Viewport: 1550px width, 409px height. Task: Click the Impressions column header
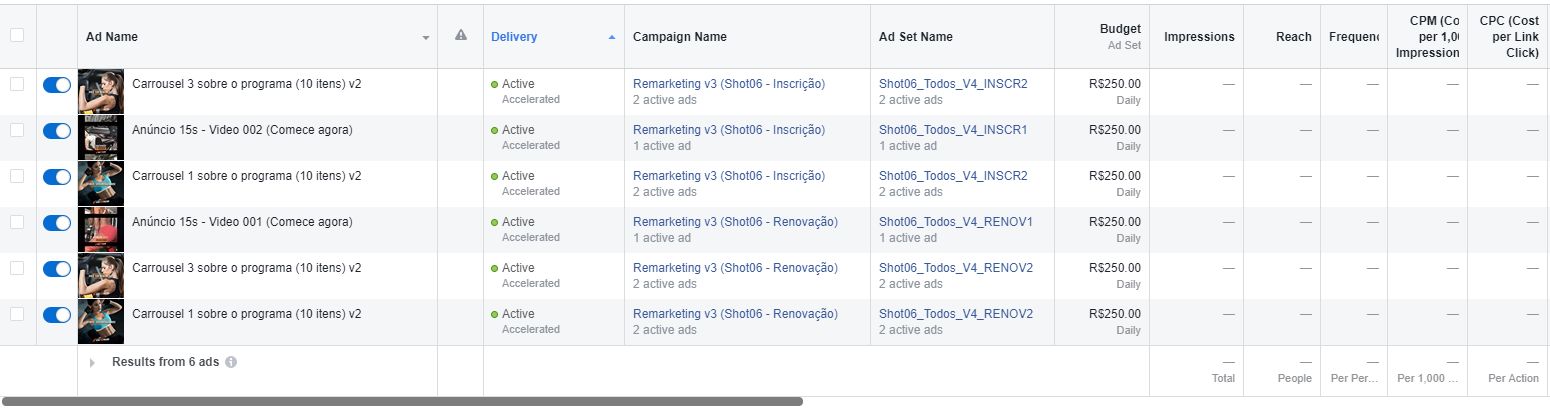[1199, 37]
